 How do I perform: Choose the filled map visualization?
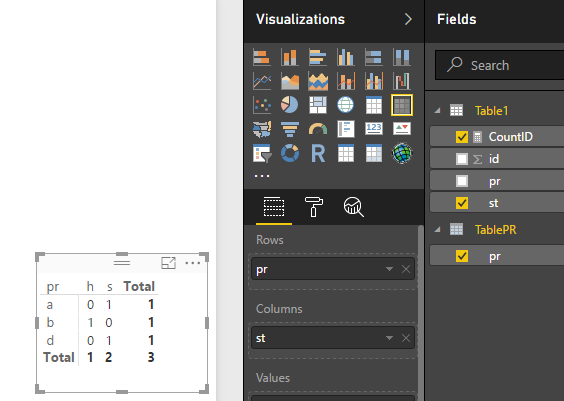261,129
